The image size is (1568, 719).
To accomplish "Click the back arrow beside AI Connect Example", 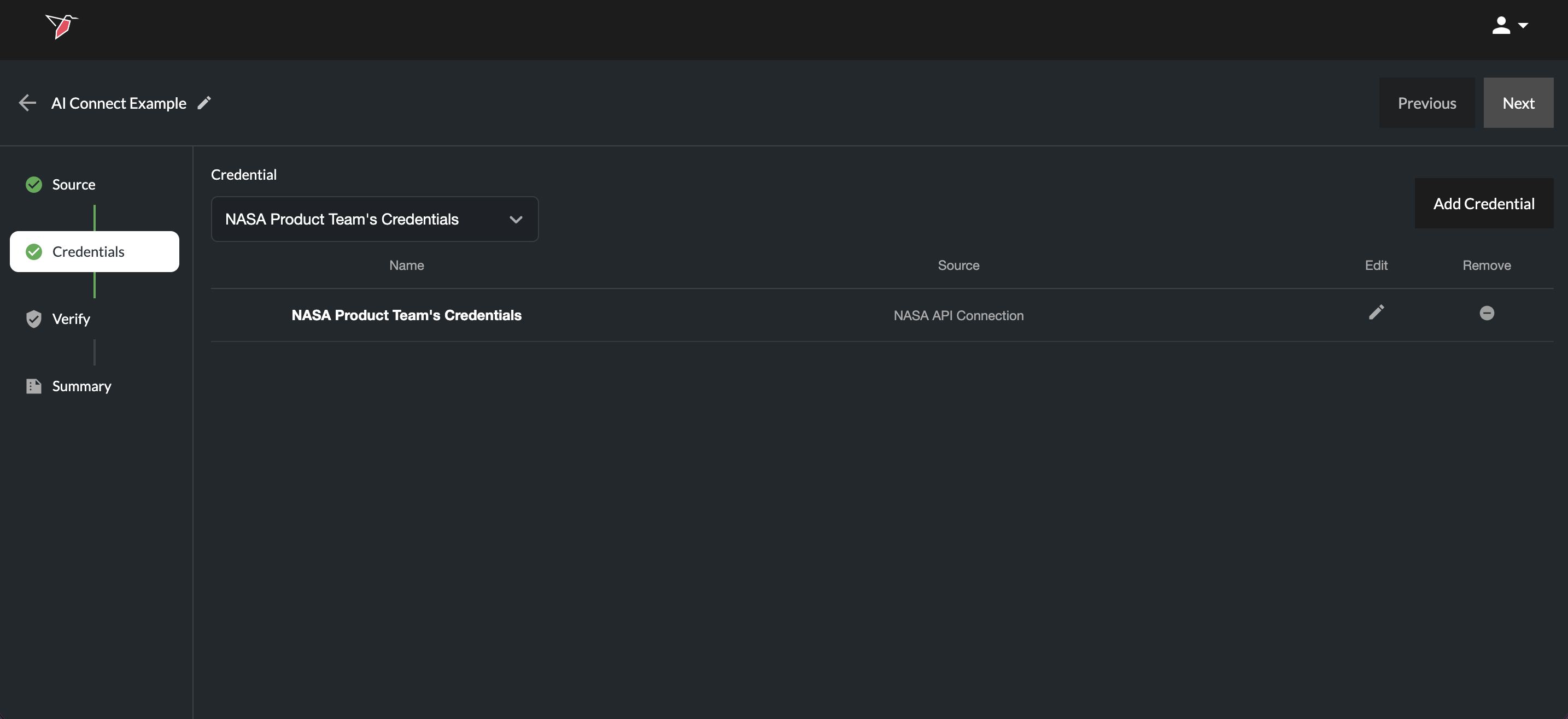I will pyautogui.click(x=27, y=103).
